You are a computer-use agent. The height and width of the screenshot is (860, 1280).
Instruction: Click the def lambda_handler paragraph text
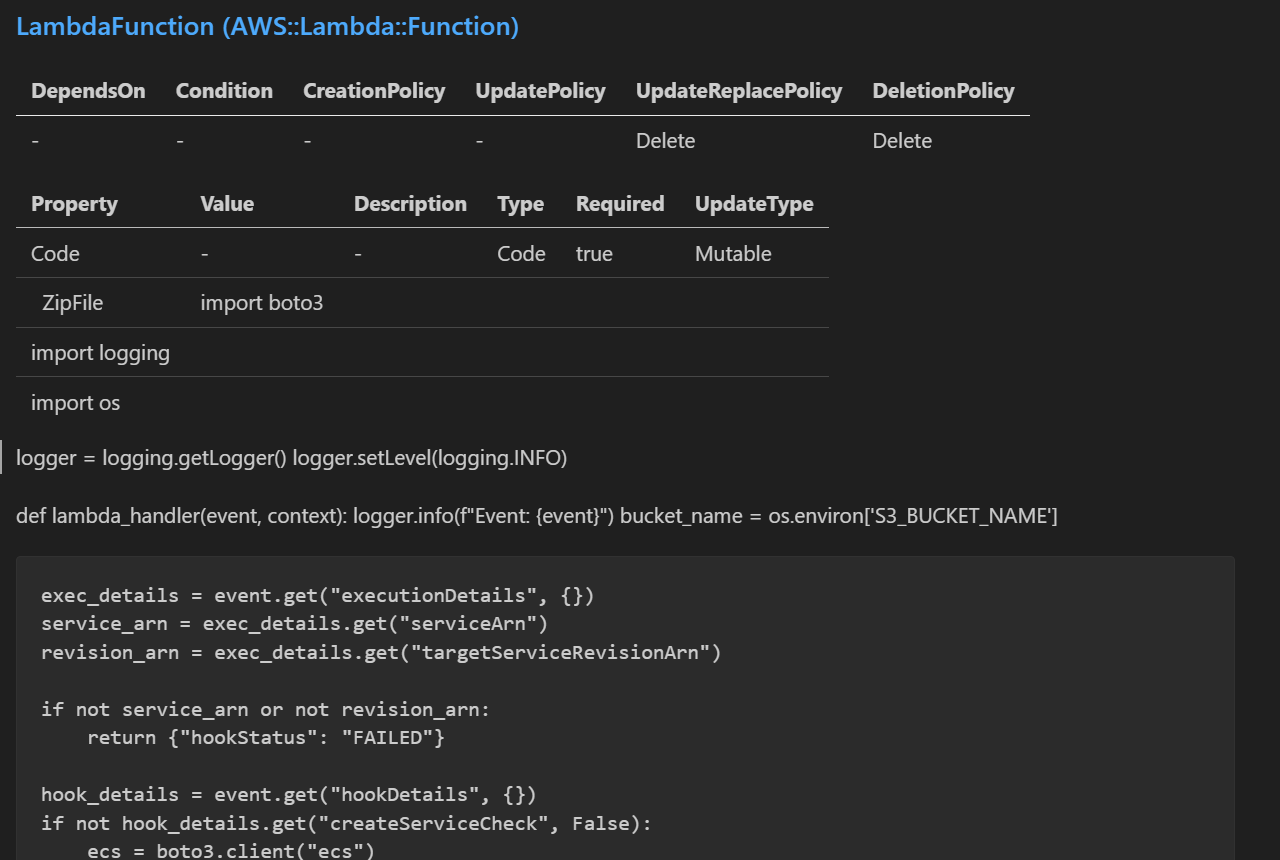click(536, 516)
